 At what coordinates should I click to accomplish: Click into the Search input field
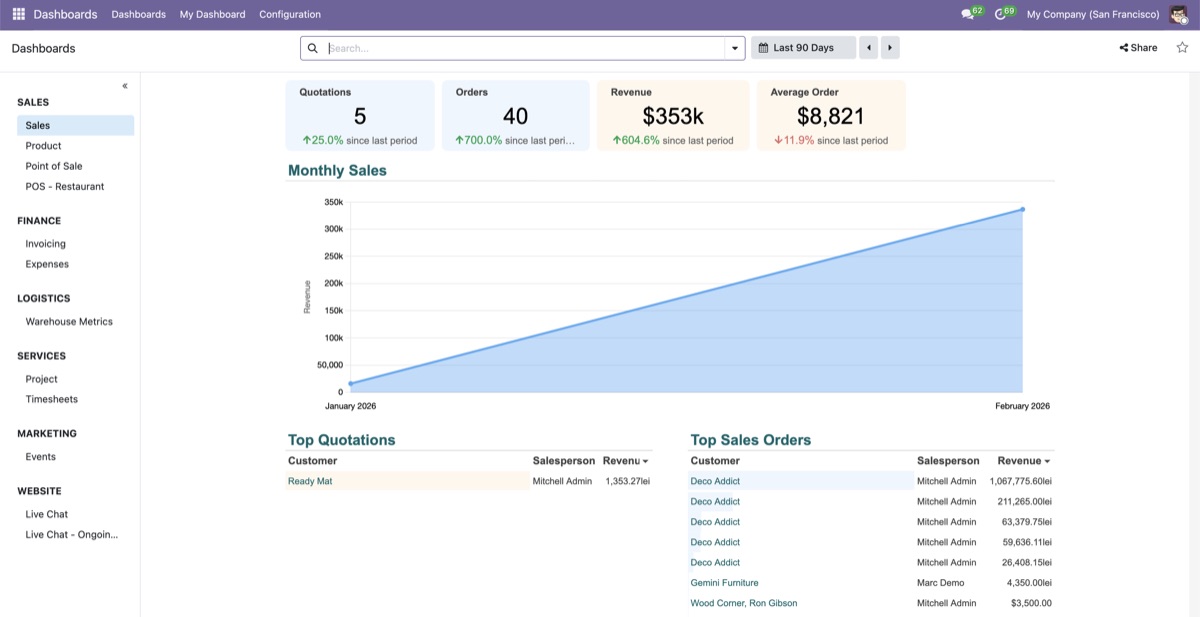pyautogui.click(x=525, y=48)
